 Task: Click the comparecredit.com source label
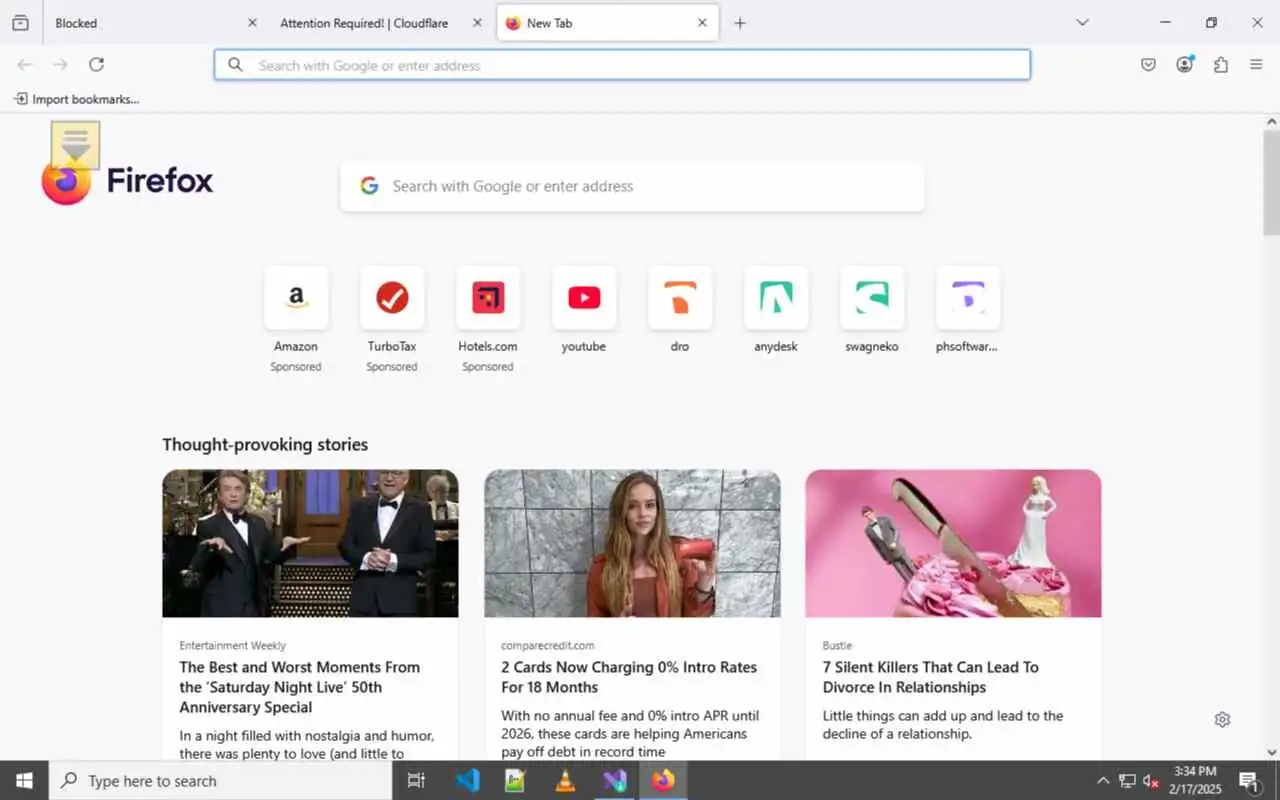(x=548, y=646)
